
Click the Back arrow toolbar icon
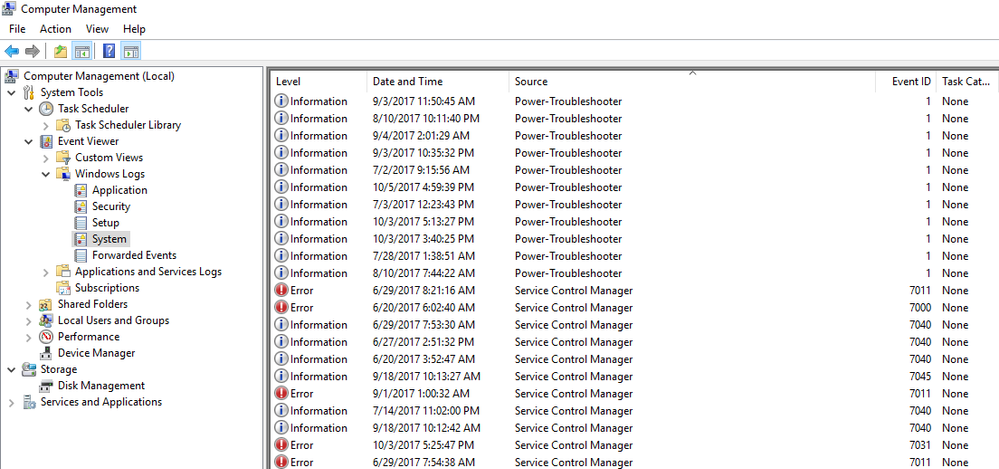click(x=11, y=51)
